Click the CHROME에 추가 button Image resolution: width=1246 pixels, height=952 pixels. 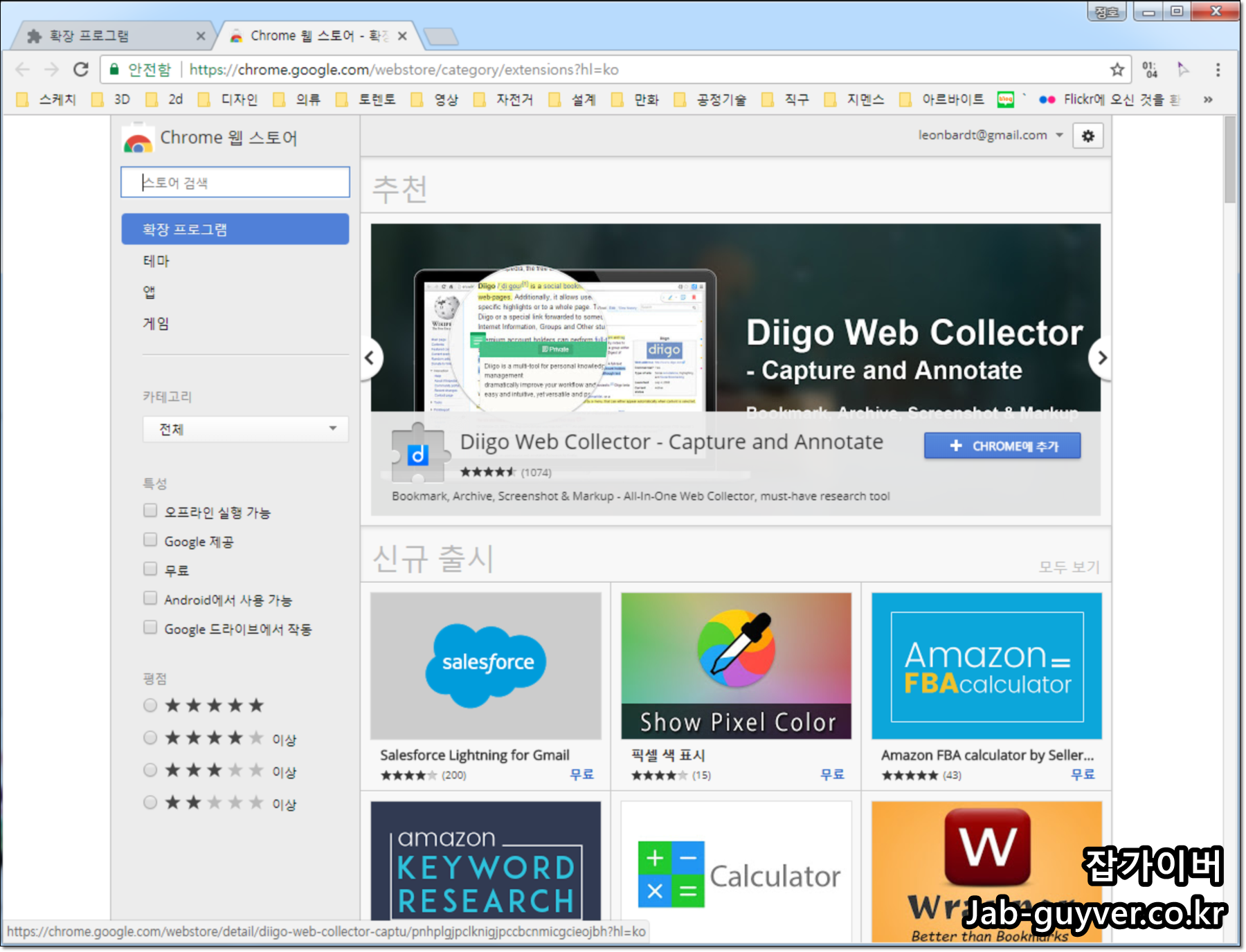pos(1002,446)
